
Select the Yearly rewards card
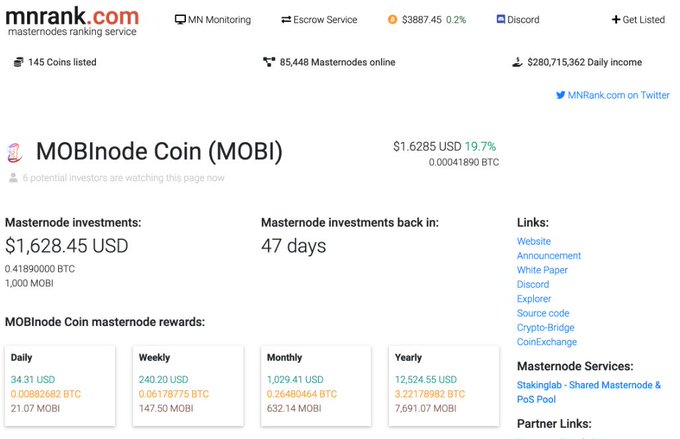point(444,385)
